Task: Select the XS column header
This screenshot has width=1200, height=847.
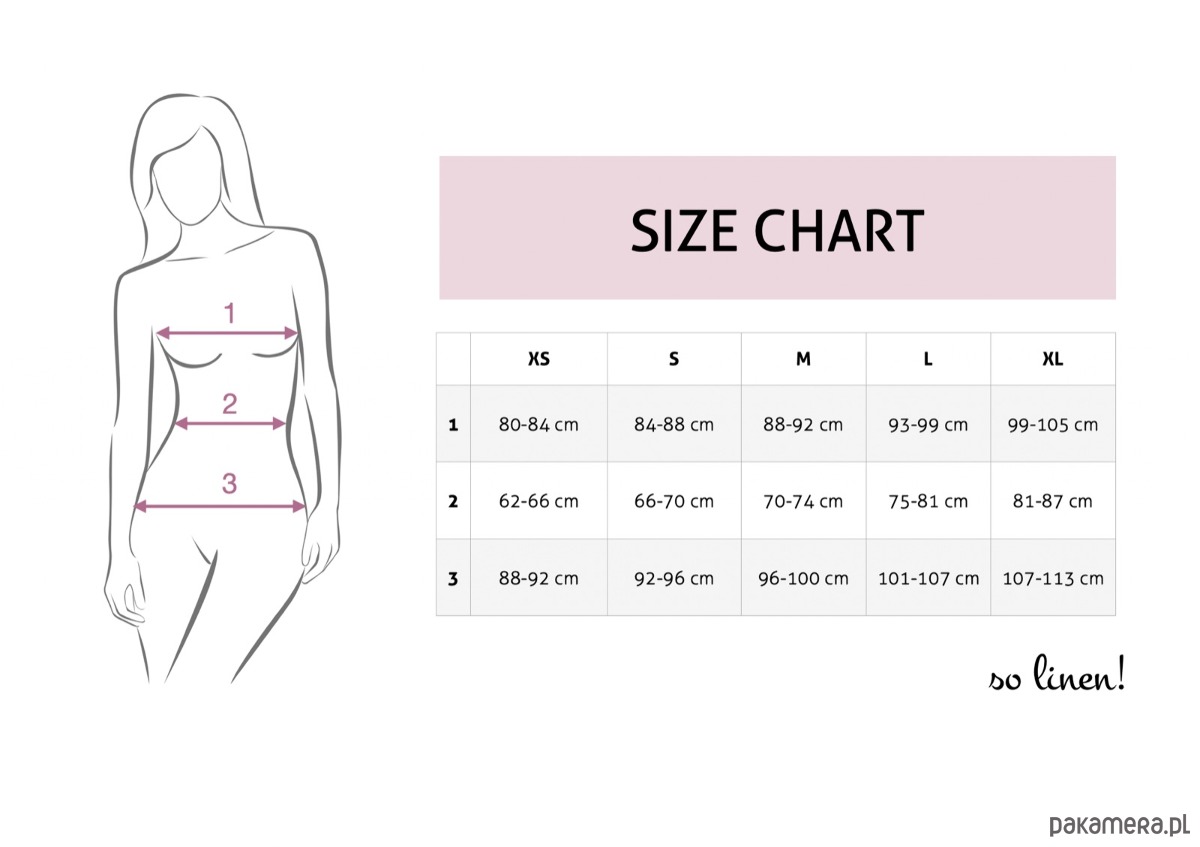Action: point(538,359)
